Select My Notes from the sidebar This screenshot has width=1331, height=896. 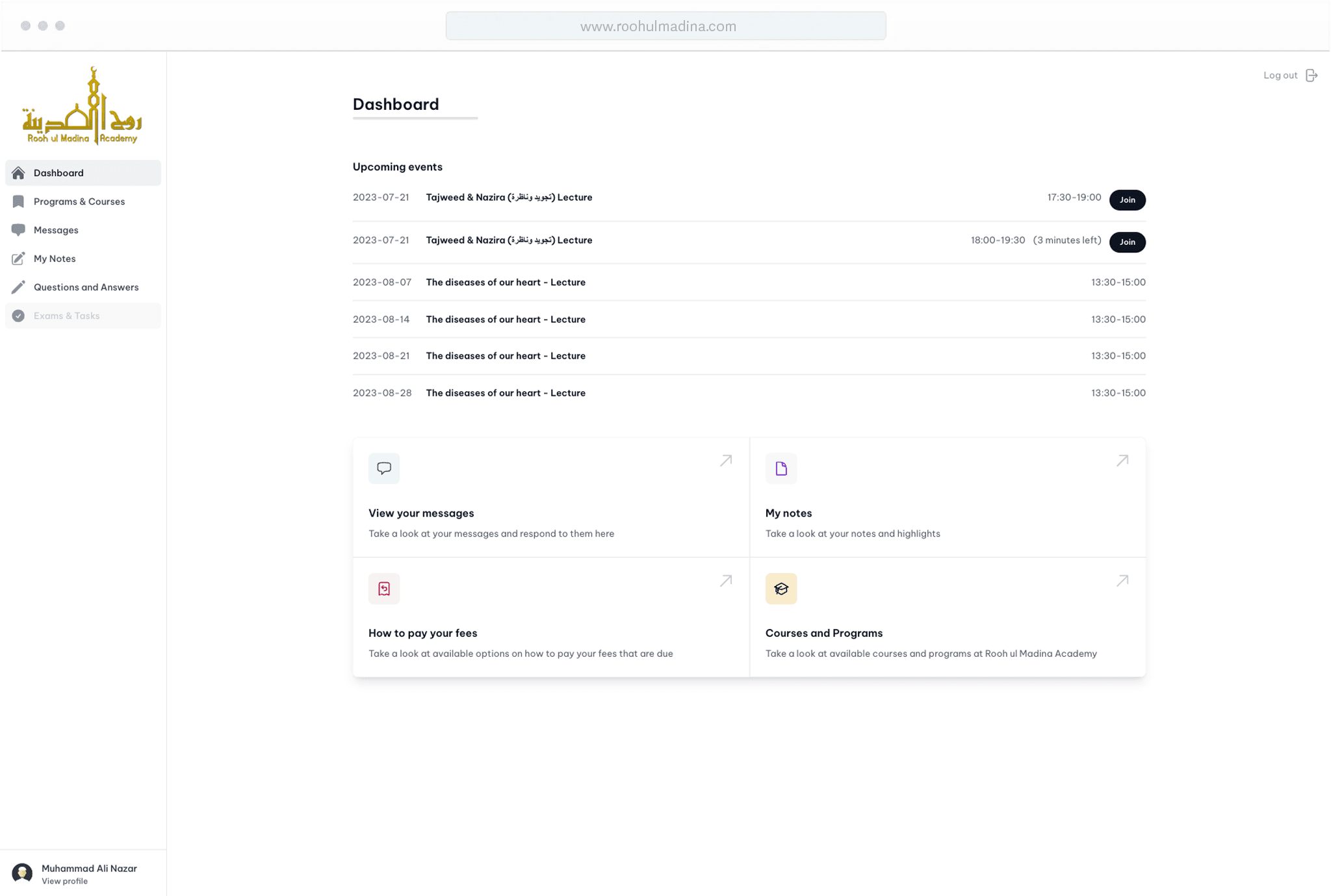coord(55,259)
